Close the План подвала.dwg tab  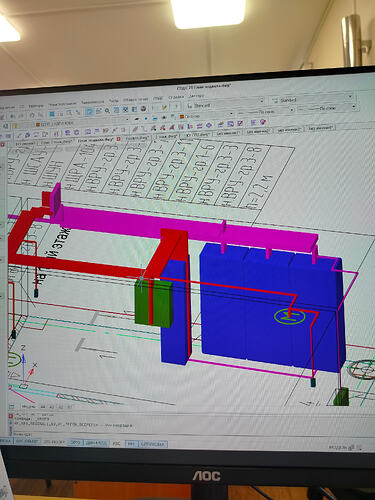tap(119, 139)
